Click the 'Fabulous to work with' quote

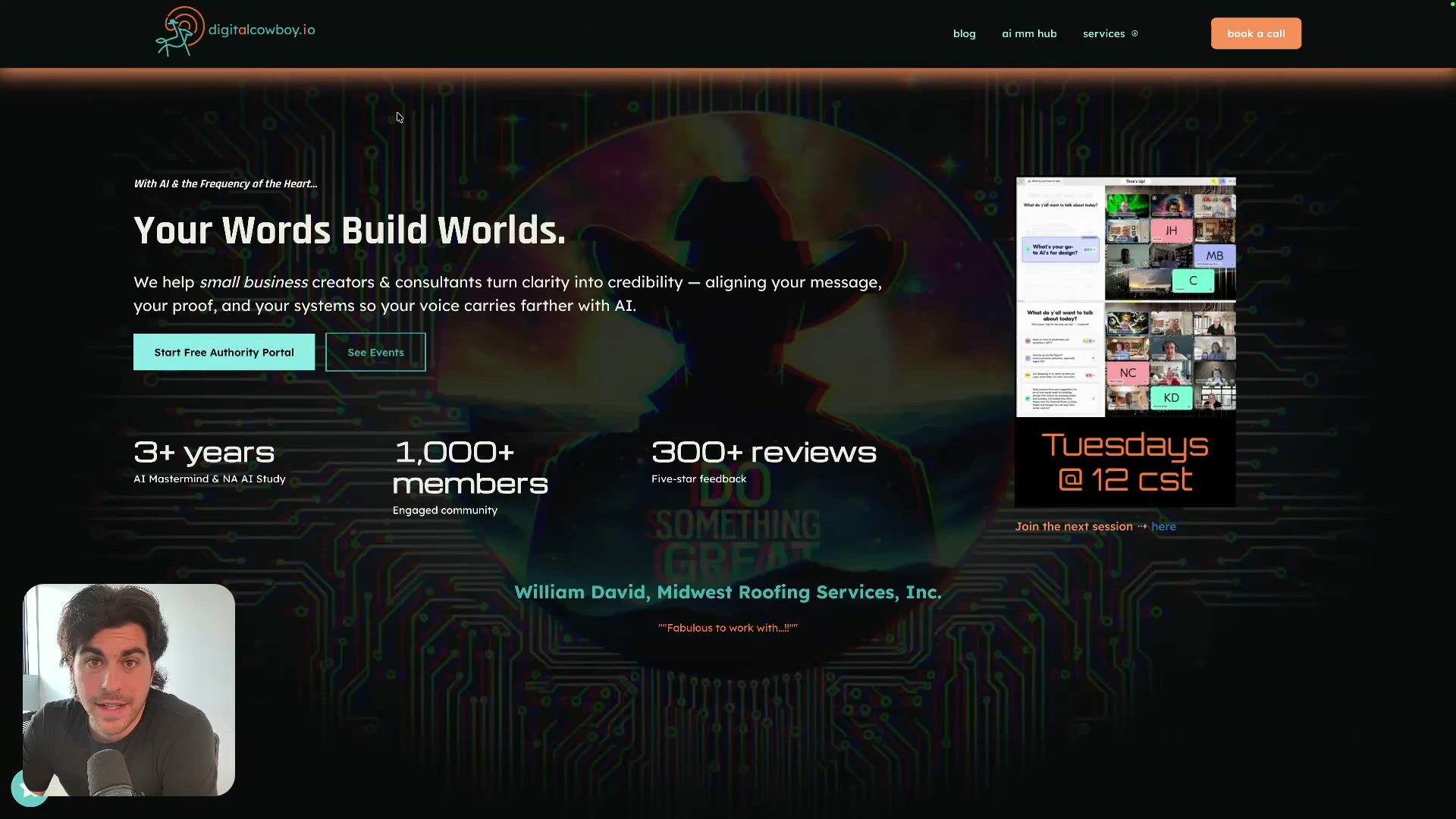[x=727, y=628]
